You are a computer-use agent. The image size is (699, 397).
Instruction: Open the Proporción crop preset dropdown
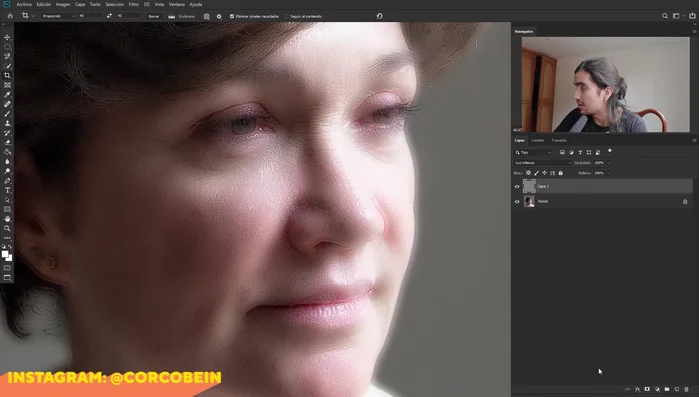tap(58, 16)
